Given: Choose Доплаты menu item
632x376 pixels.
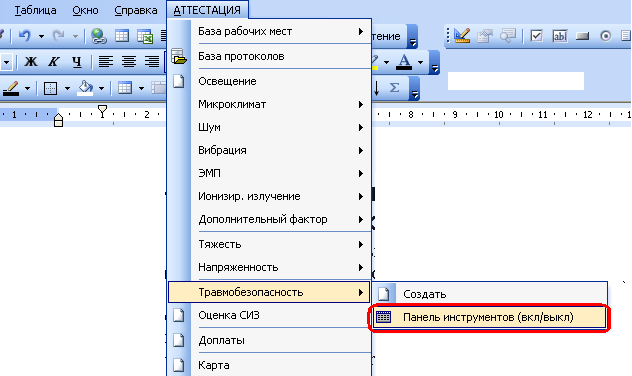Looking at the screenshot, I should click(269, 340).
